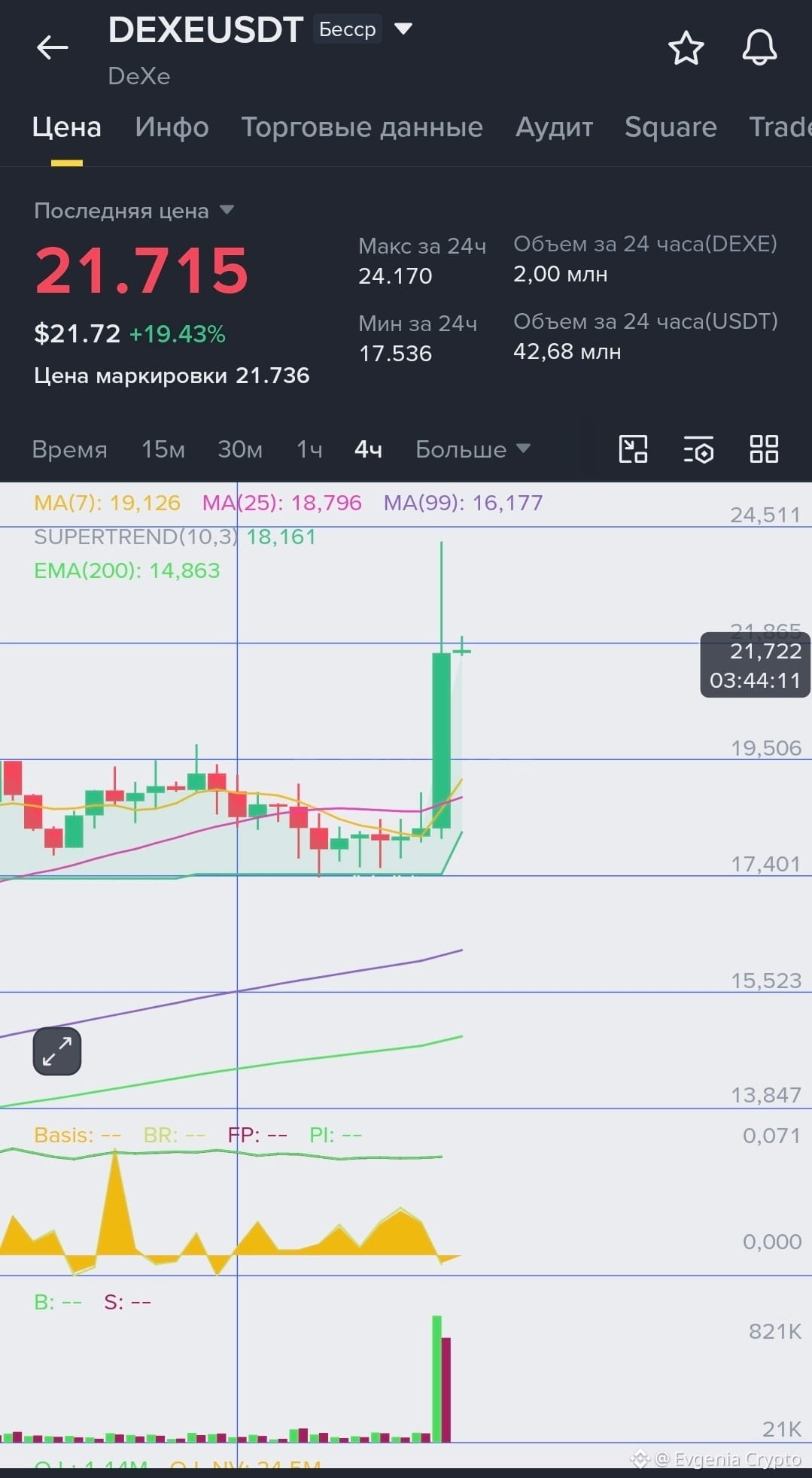This screenshot has height=1478, width=812.
Task: Open the DEXEUSDT pair selector arrow
Action: 403,29
